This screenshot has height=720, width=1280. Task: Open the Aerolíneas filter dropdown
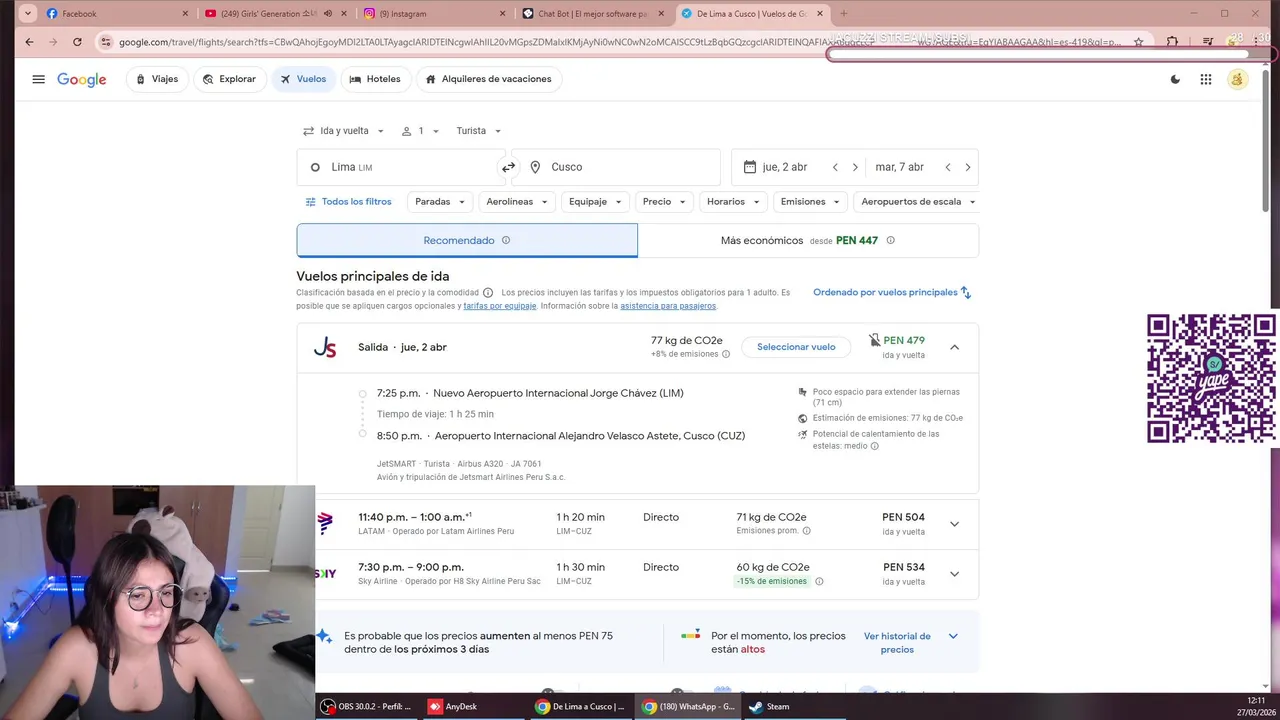pyautogui.click(x=517, y=202)
